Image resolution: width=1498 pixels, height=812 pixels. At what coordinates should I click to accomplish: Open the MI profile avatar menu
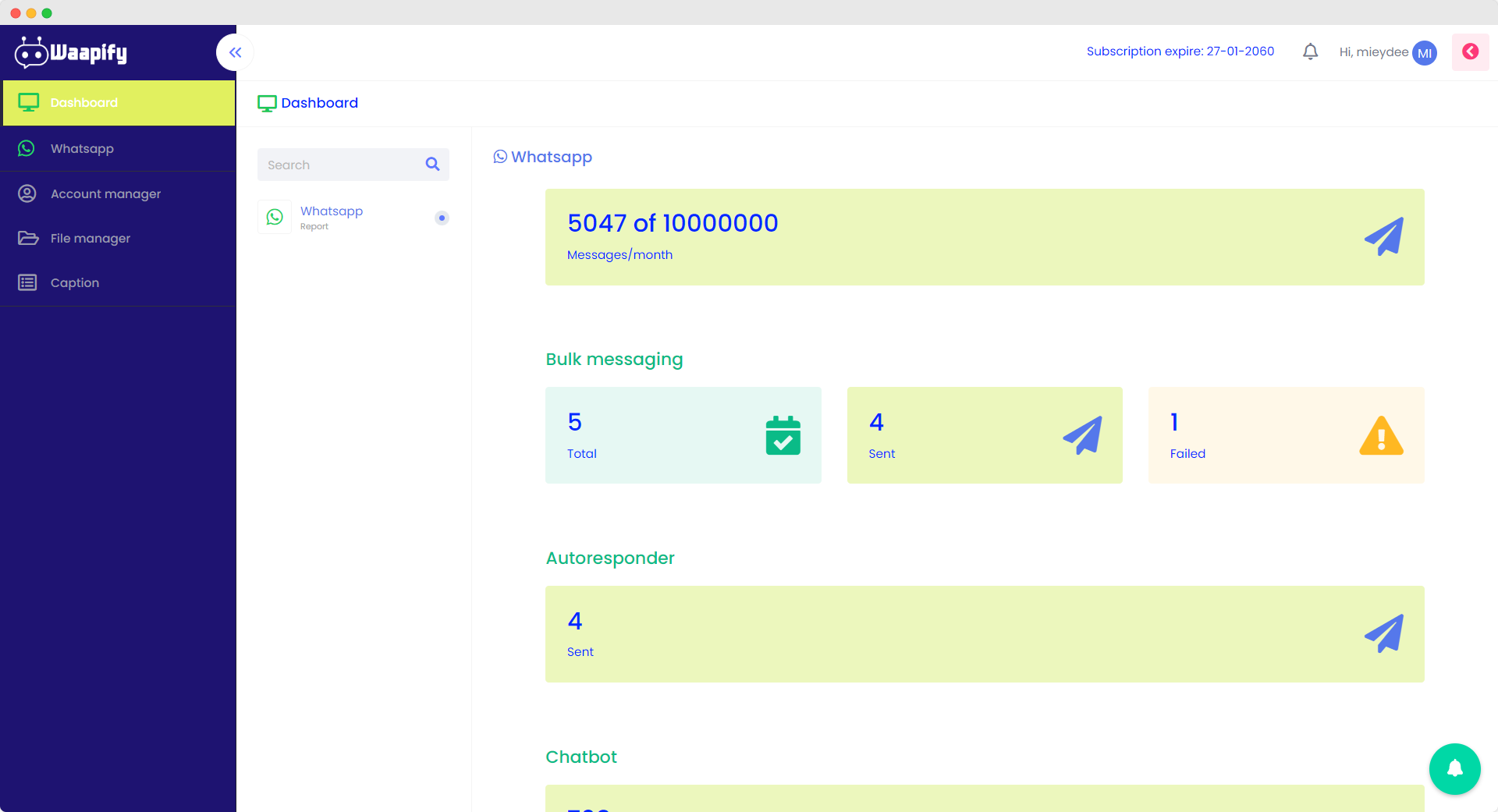click(x=1424, y=52)
